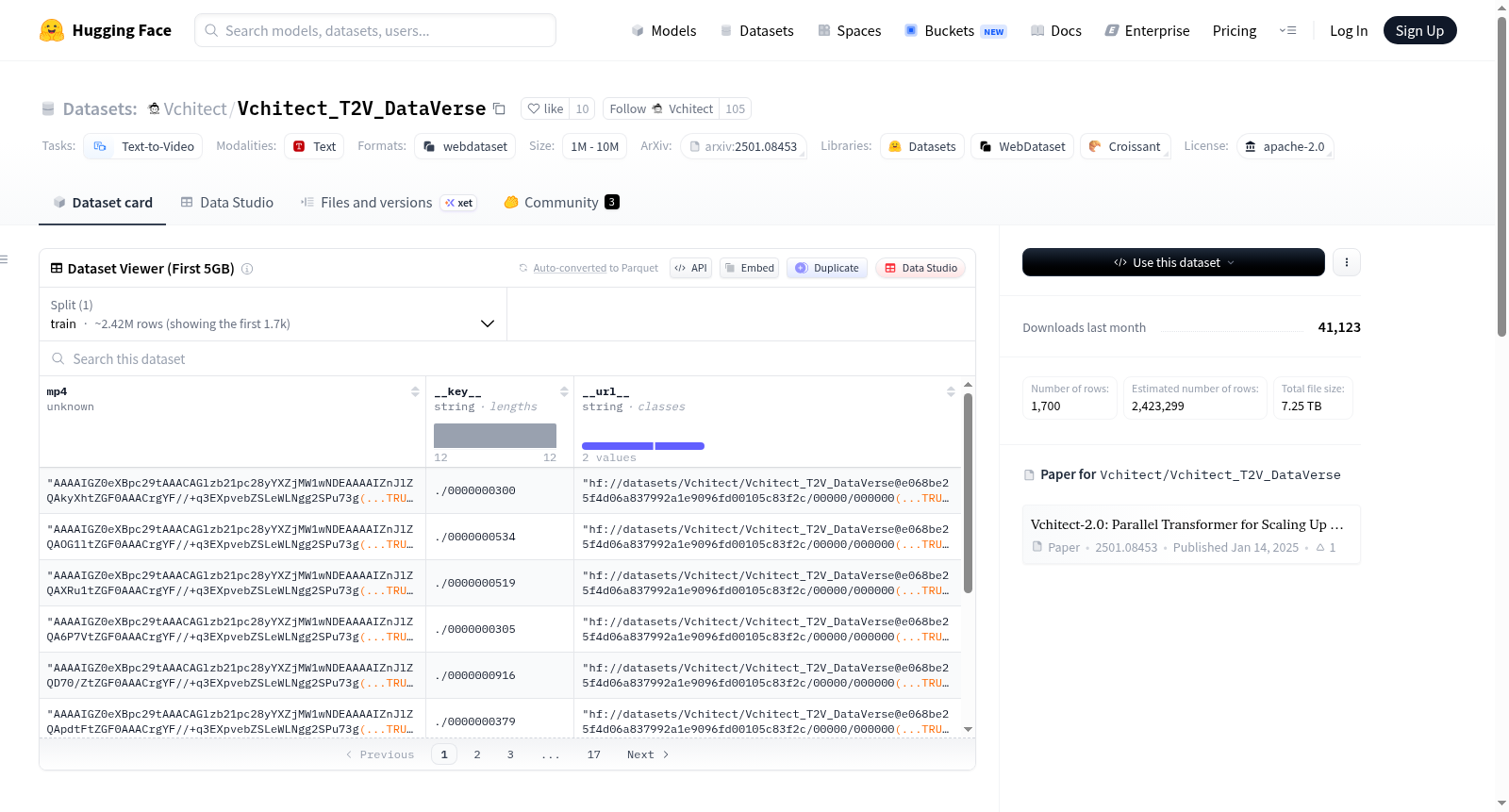Click the table's vertical scrollbar thumb

coord(968,493)
